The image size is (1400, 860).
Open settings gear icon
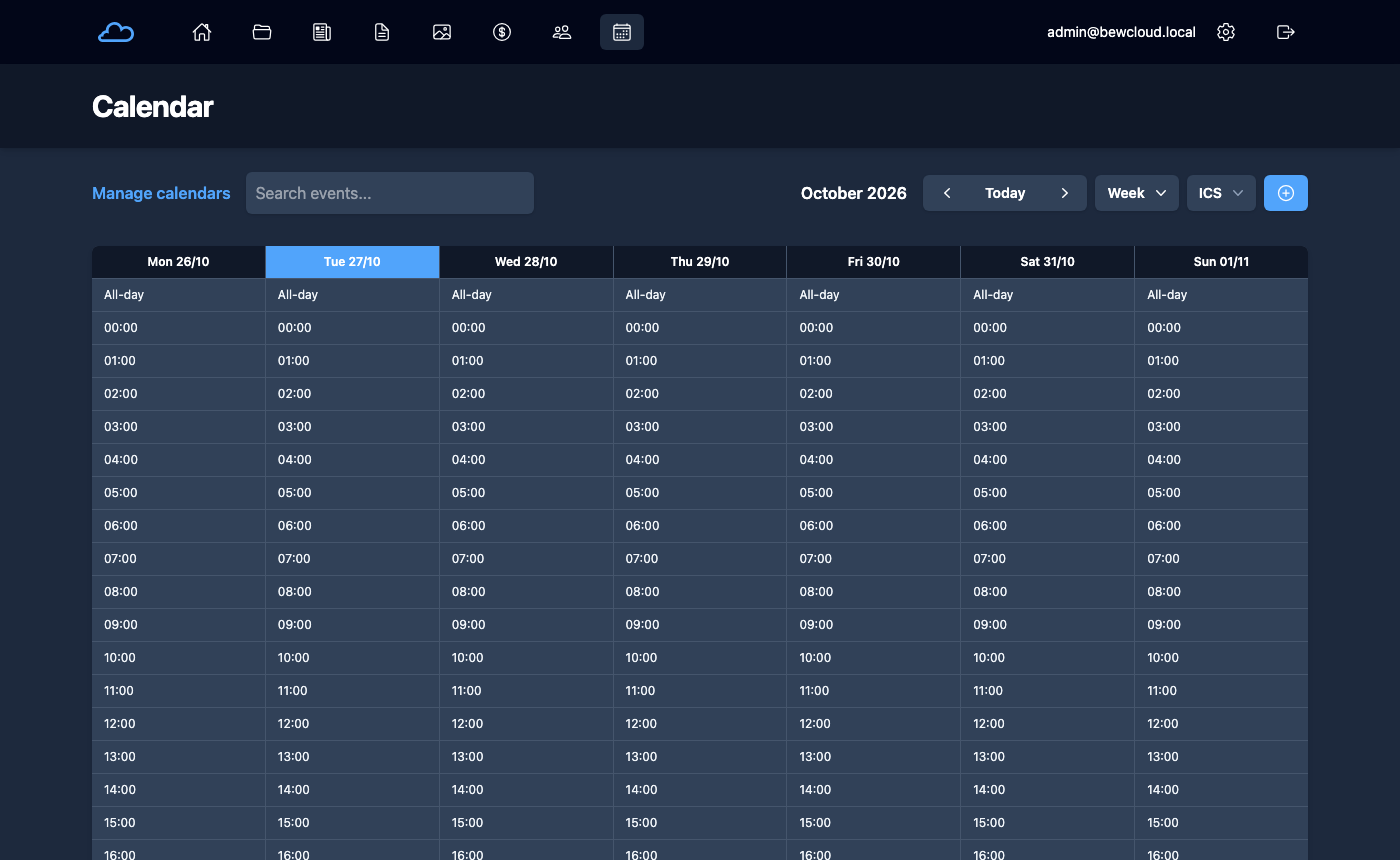[x=1226, y=32]
